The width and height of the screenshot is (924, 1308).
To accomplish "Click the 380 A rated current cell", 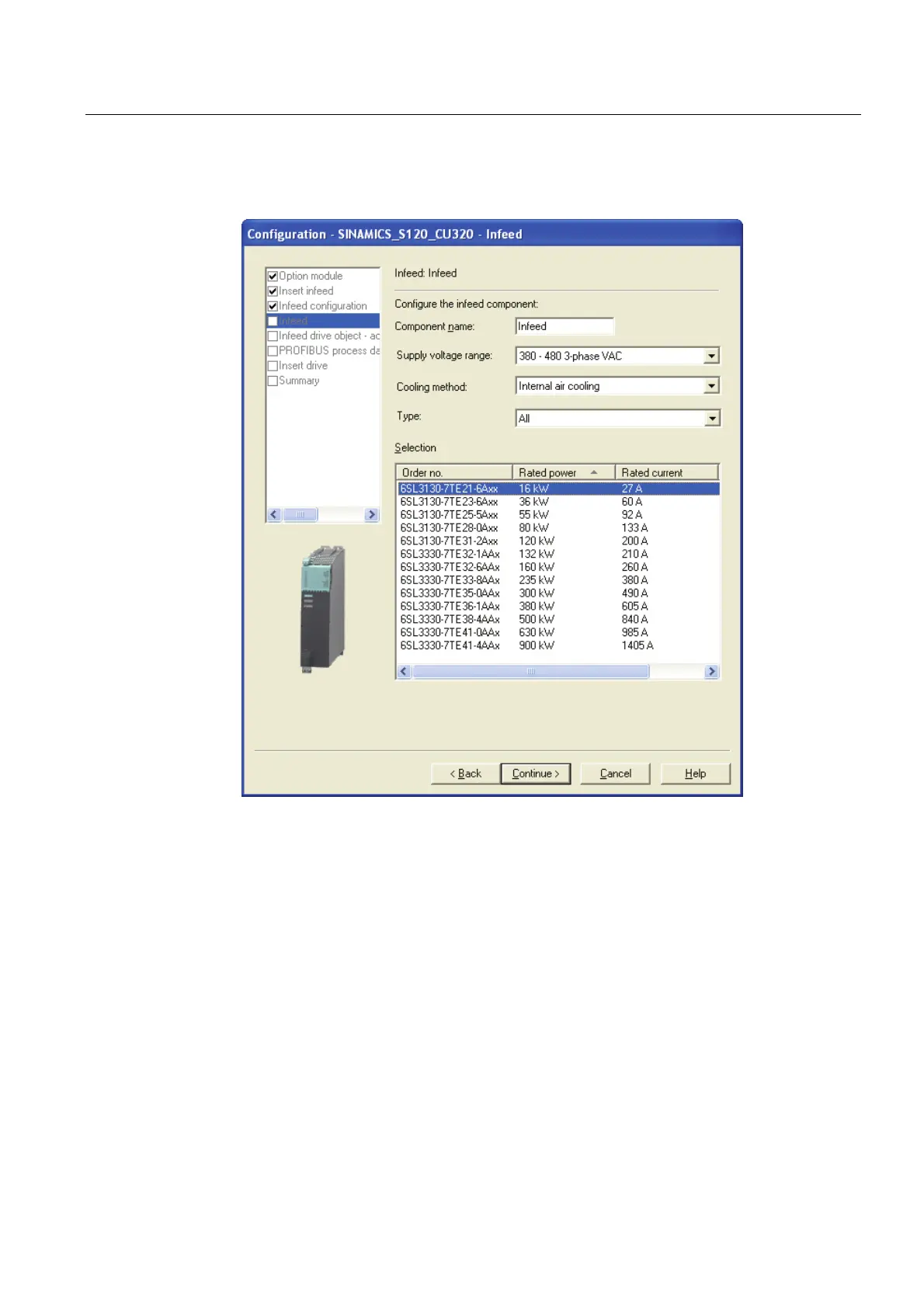I will [634, 580].
